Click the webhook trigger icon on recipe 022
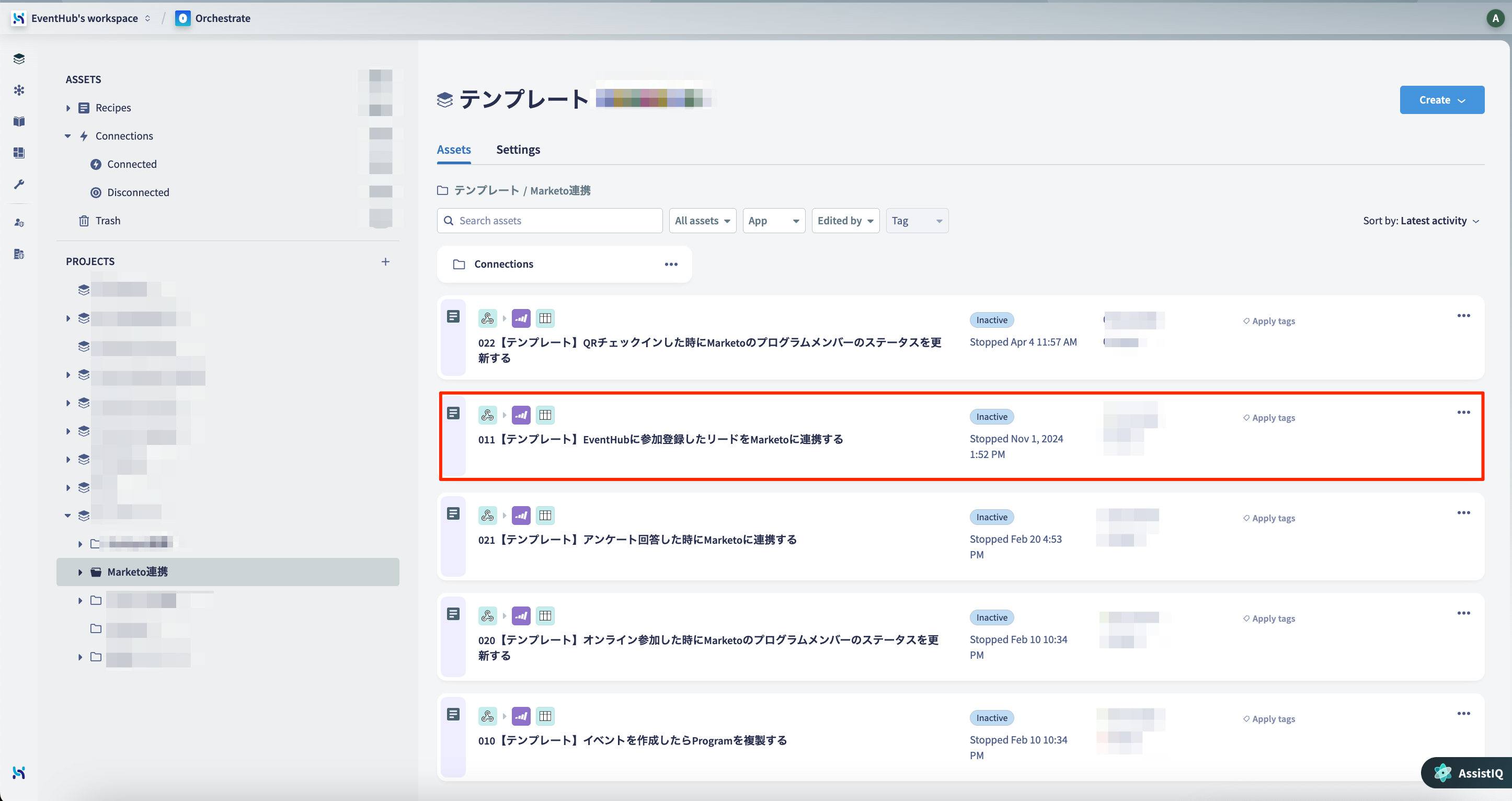This screenshot has height=801, width=1512. coord(487,318)
